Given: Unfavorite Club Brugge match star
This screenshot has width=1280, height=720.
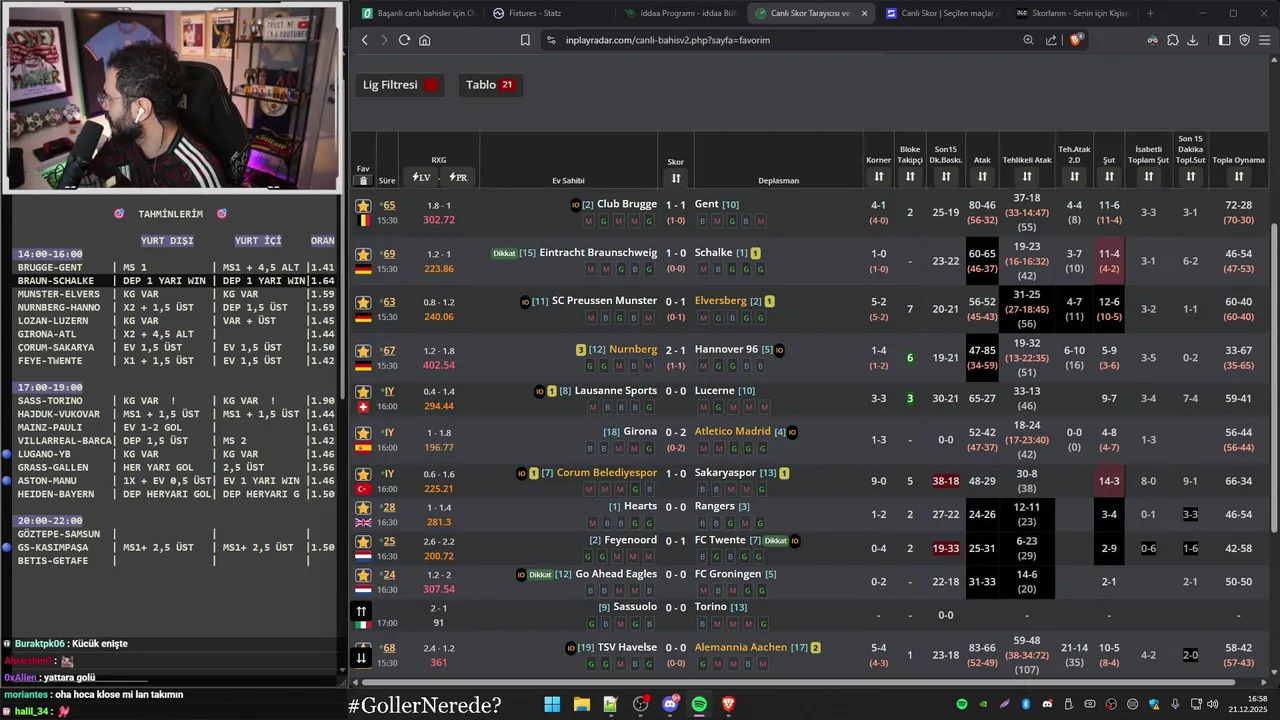Looking at the screenshot, I should (x=363, y=205).
